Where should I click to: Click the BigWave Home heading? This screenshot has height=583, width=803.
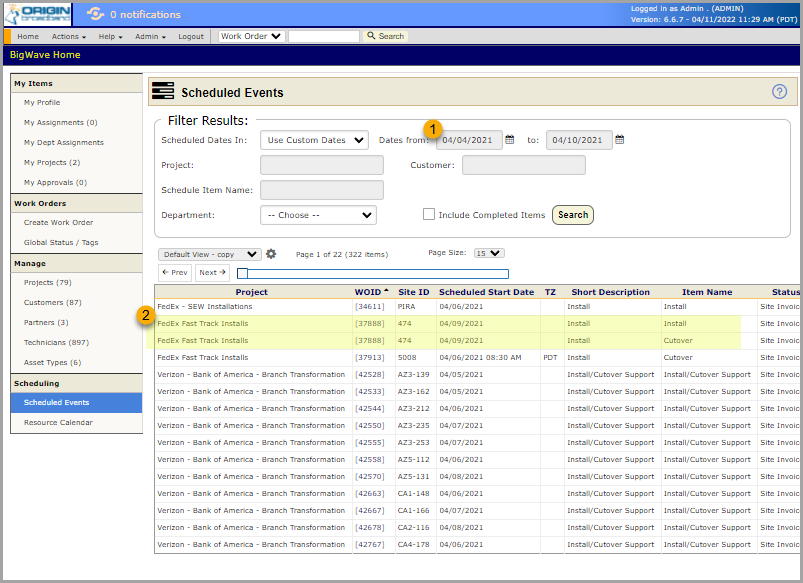[x=45, y=55]
